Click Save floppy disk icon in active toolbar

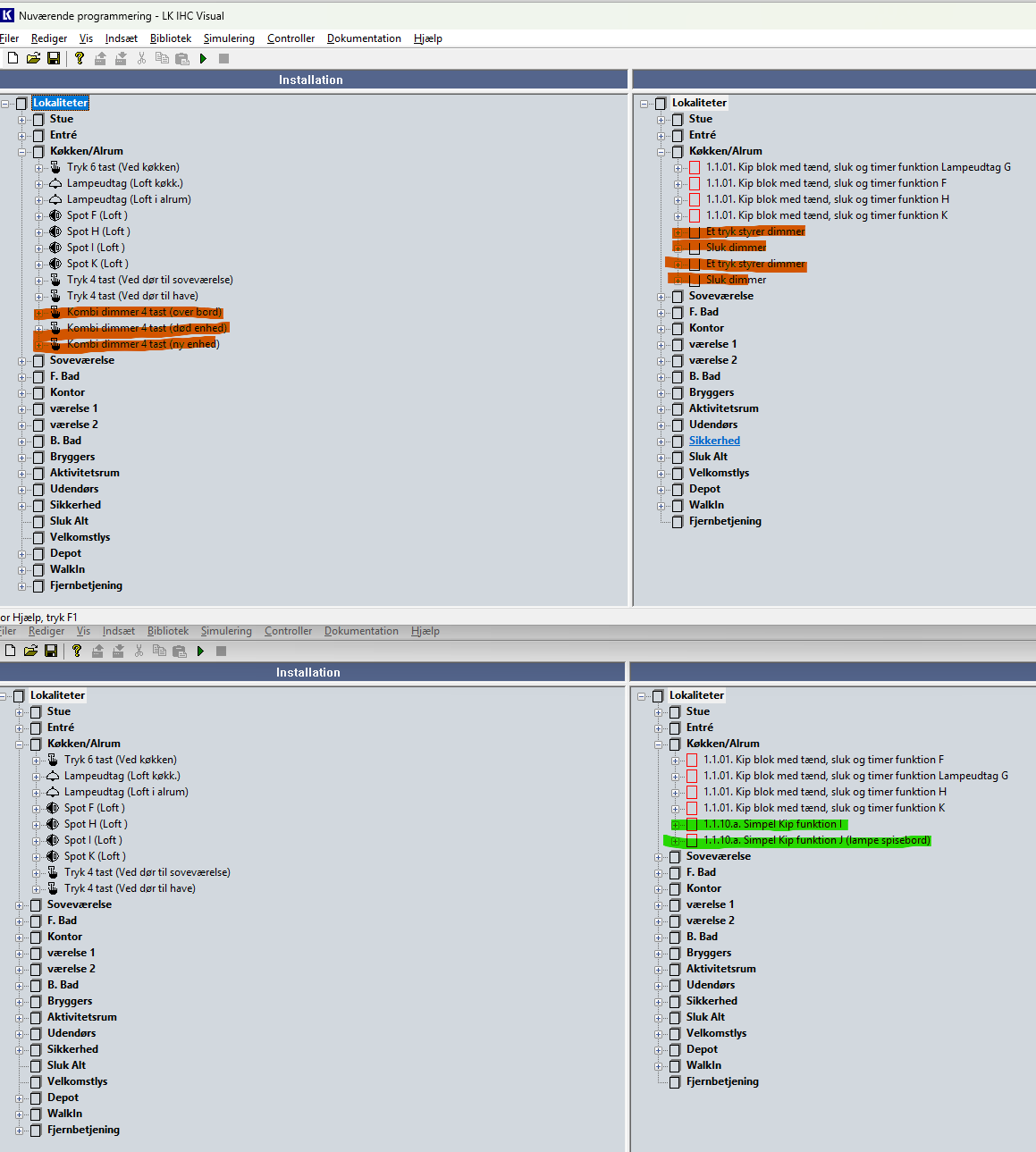[54, 58]
